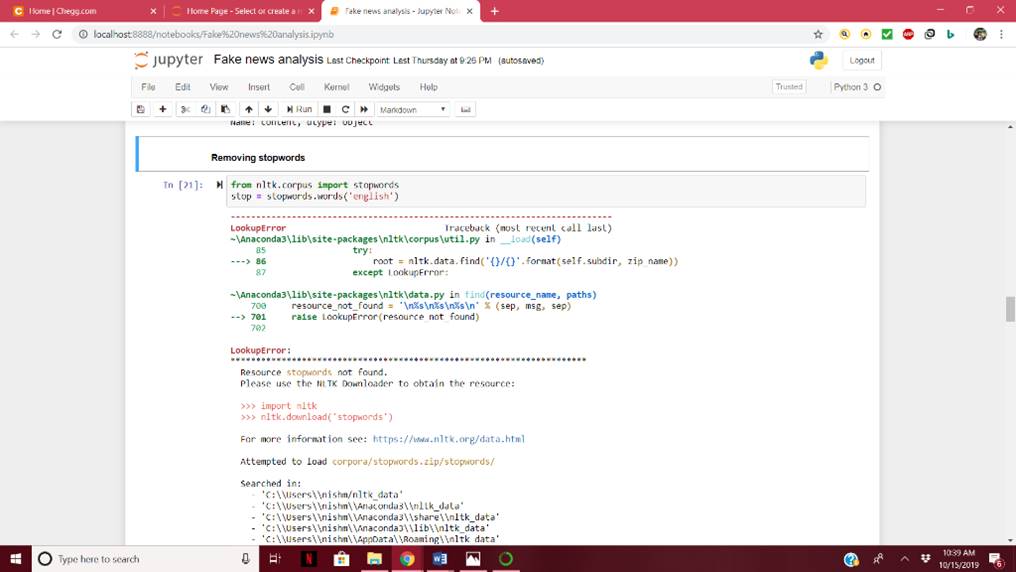Open the notification center icon
1016x572 pixels.
(996, 559)
